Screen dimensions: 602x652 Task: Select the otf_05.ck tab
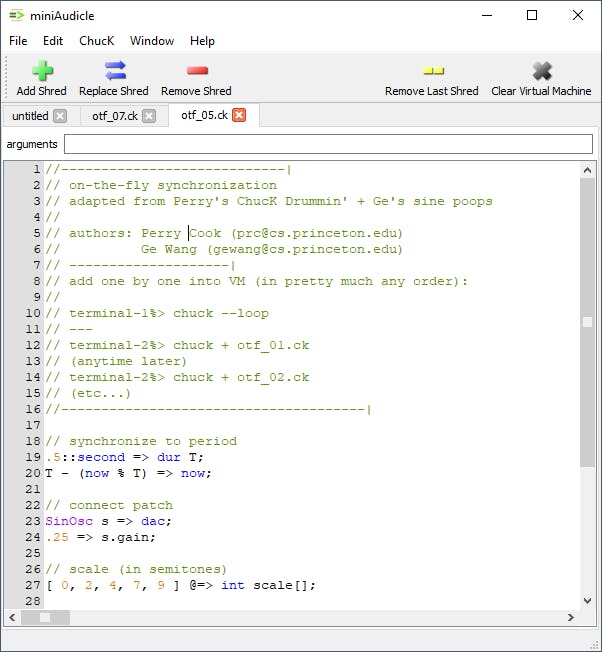point(204,115)
